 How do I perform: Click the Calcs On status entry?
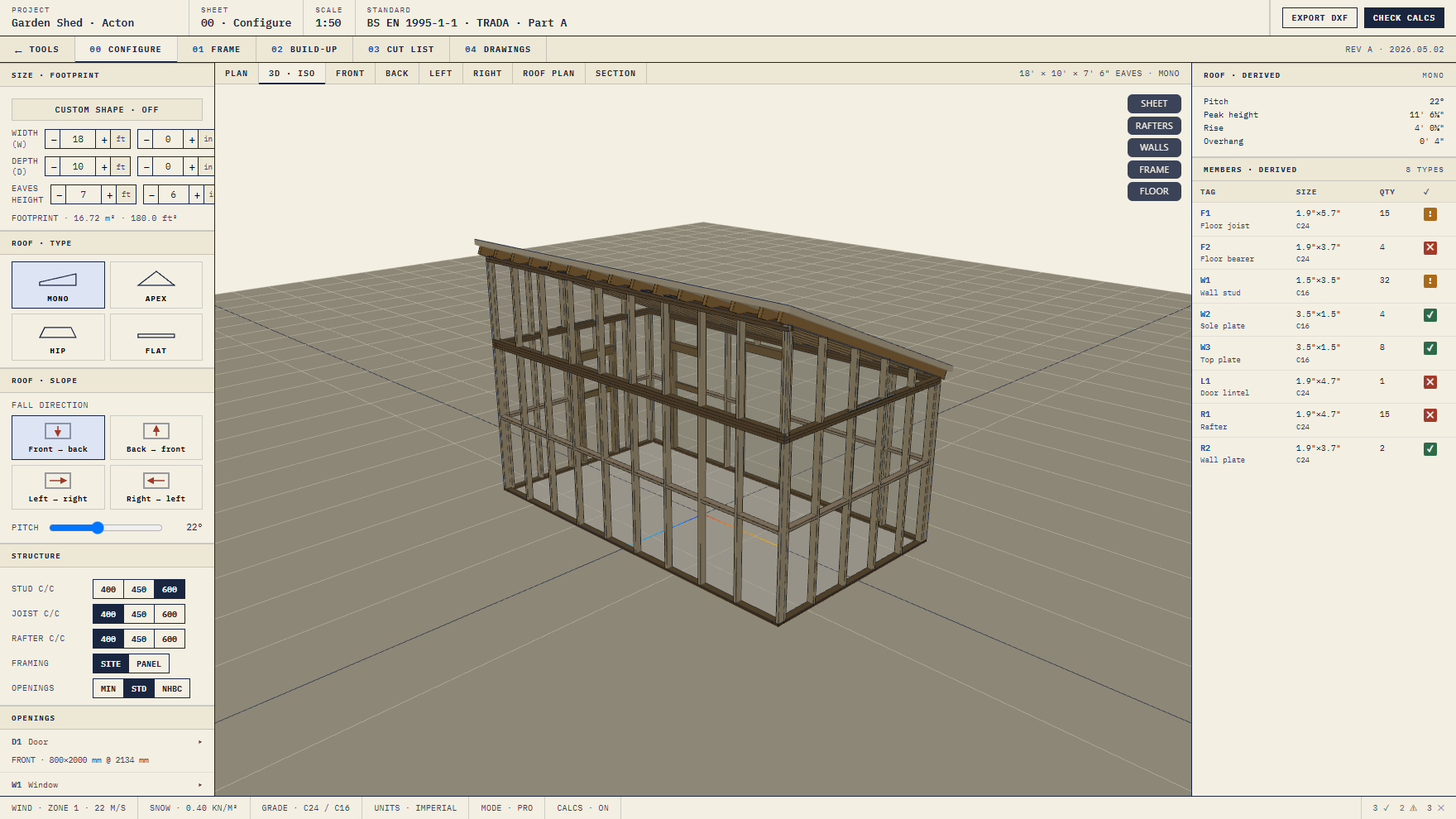click(x=582, y=808)
